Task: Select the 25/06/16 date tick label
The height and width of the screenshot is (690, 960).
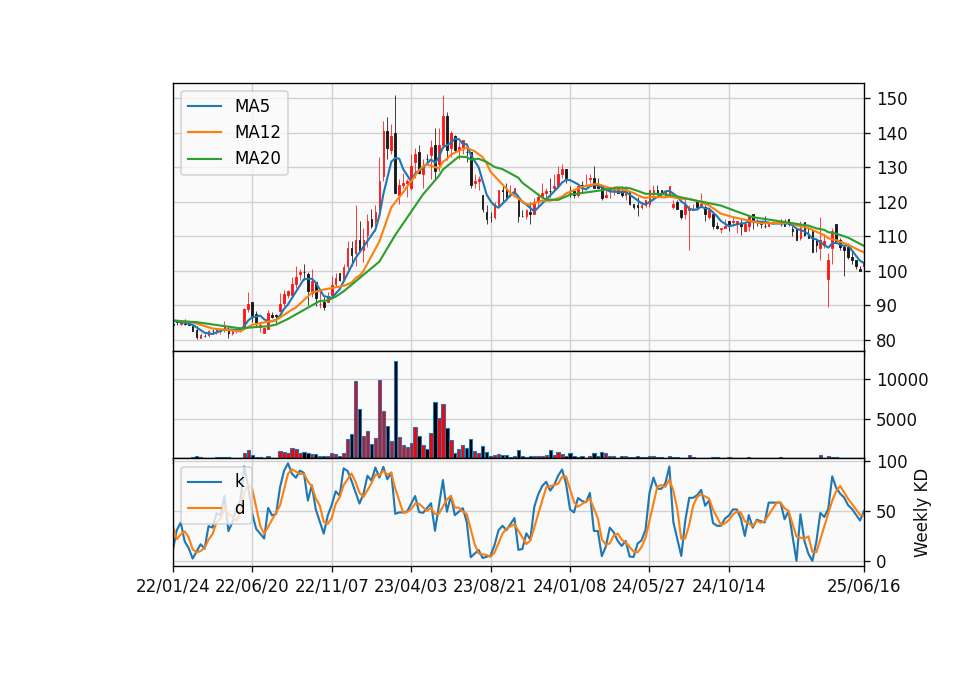Action: pos(864,586)
